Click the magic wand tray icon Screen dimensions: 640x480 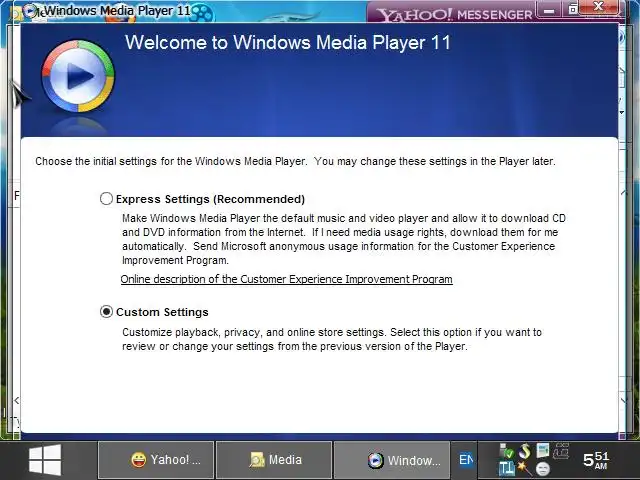click(524, 468)
